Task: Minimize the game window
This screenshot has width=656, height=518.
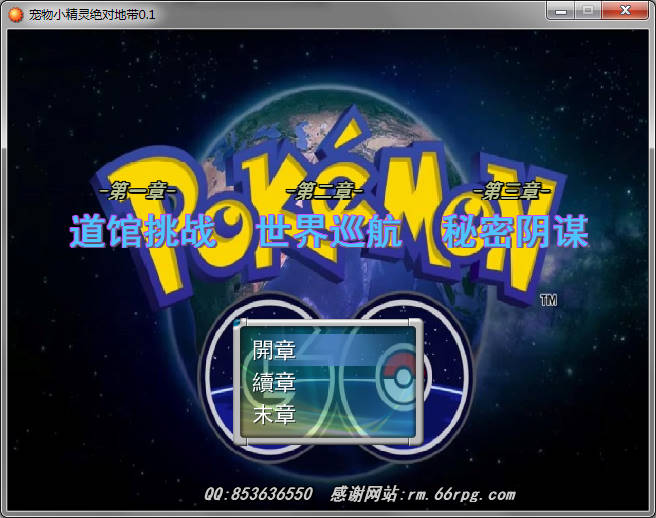Action: coord(561,10)
